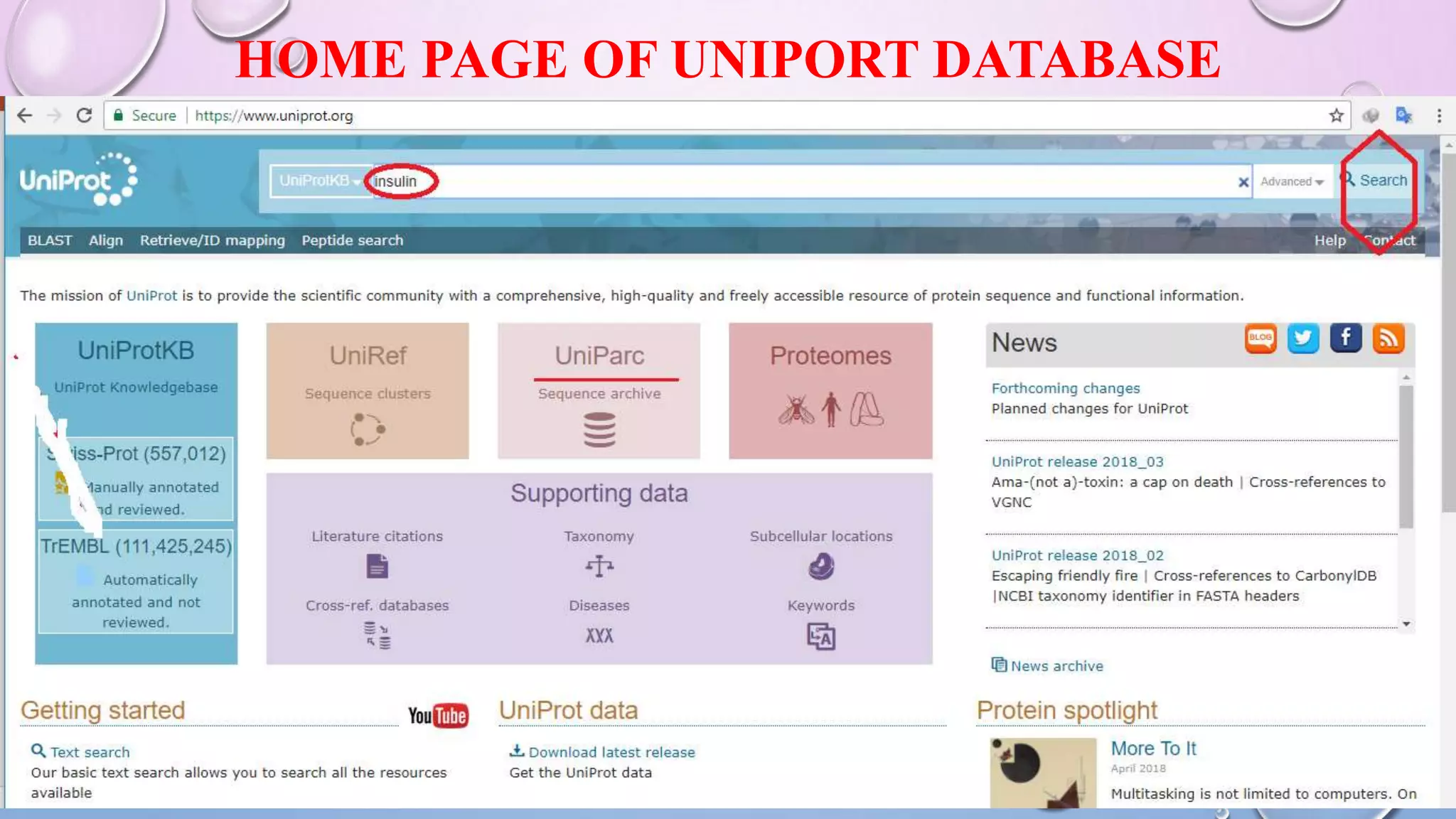Open the BLAST menu item

click(x=50, y=240)
